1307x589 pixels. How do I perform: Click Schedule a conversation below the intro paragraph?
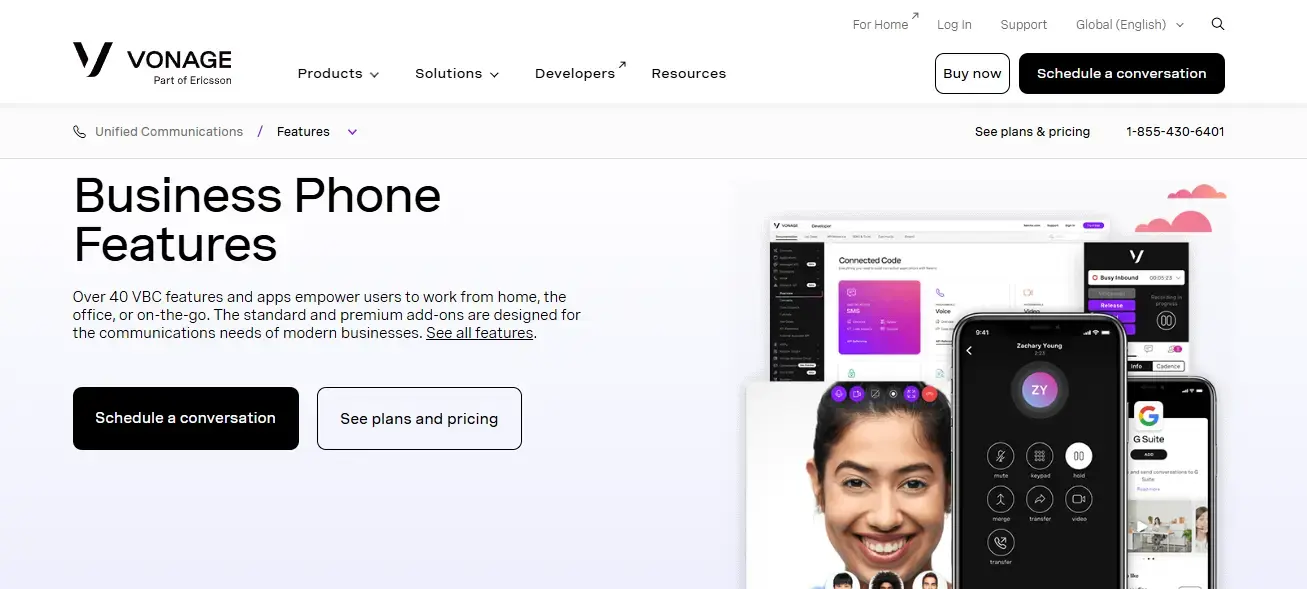point(186,418)
